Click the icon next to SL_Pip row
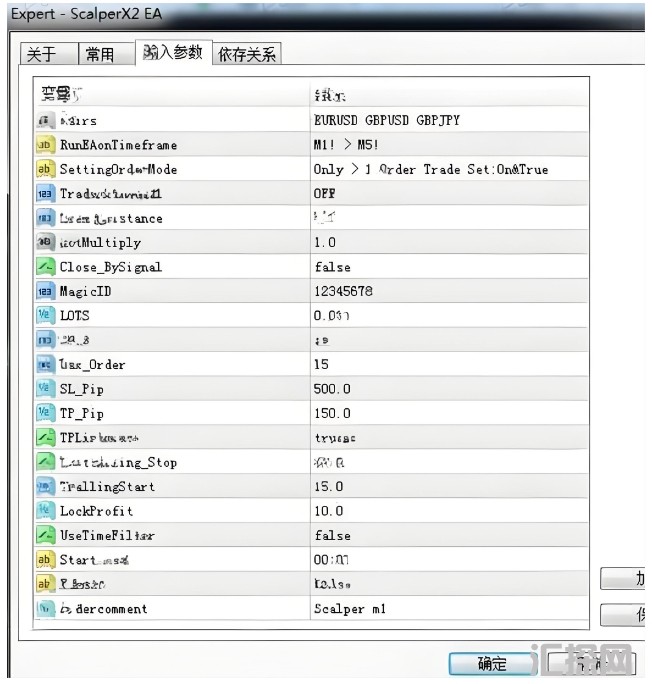 click(45, 389)
